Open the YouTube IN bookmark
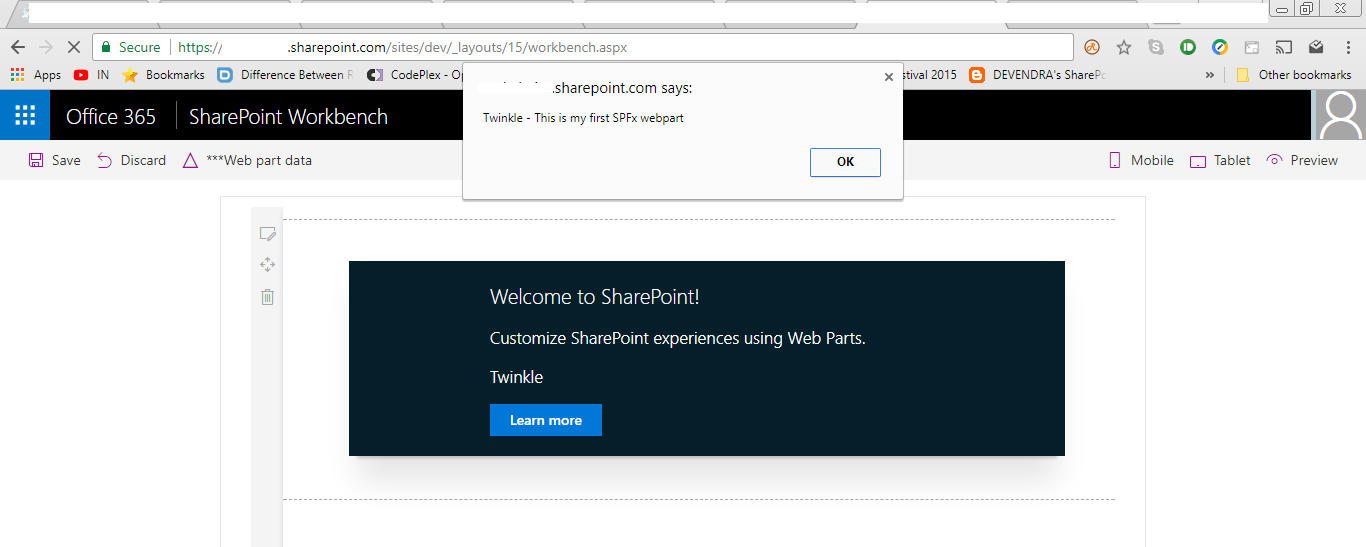This screenshot has height=547, width=1366. click(92, 75)
